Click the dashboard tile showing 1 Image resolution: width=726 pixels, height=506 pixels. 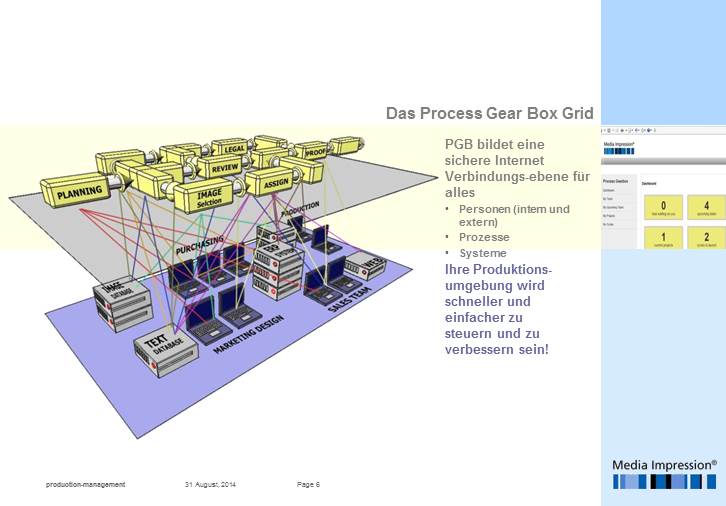(663, 237)
